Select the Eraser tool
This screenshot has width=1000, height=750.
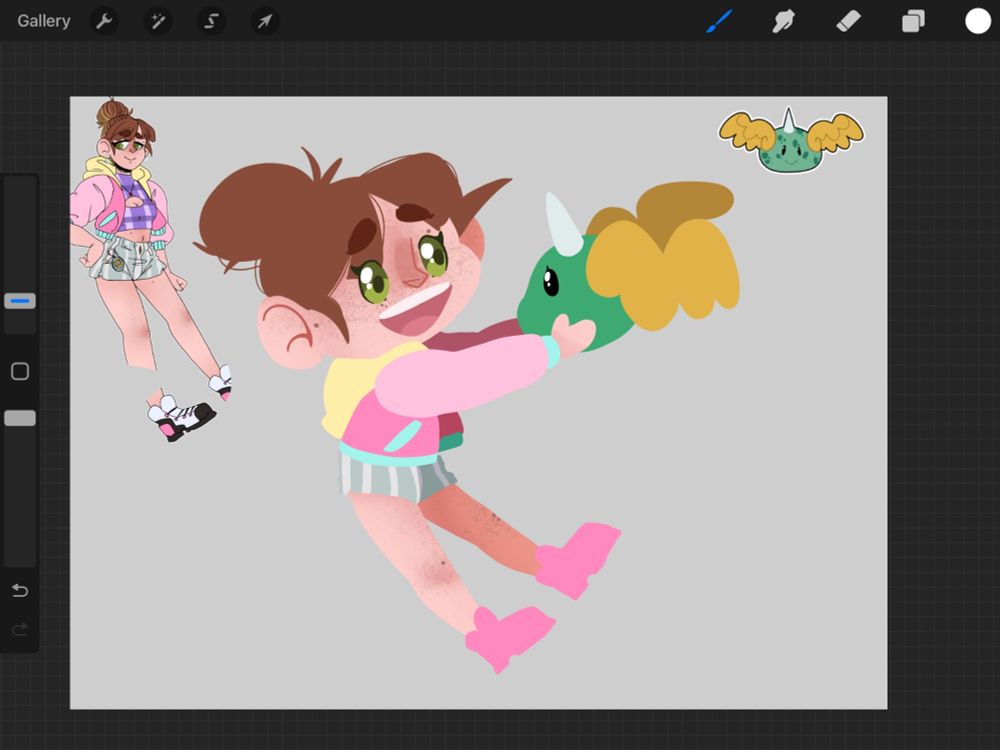[848, 21]
